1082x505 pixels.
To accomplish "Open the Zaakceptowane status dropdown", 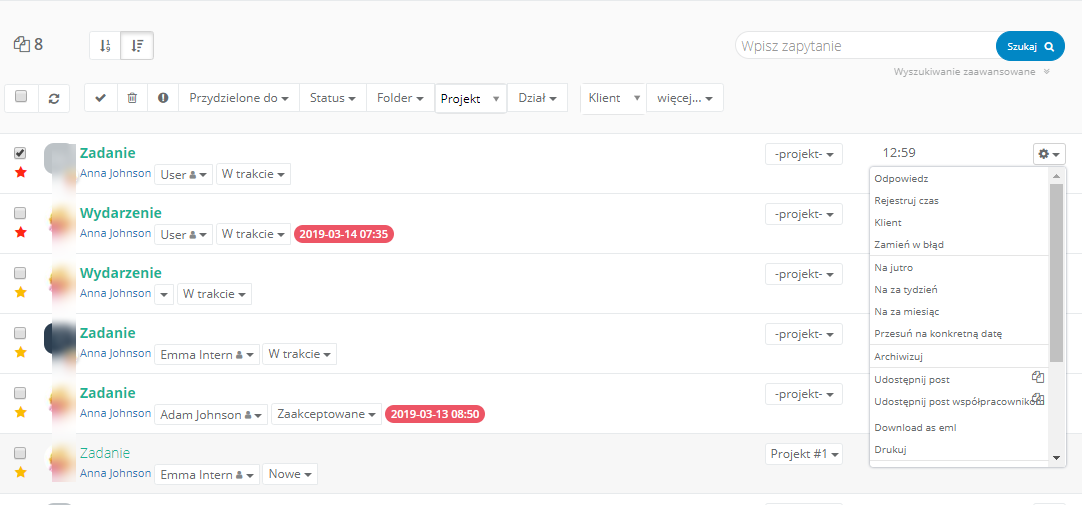I will coord(326,415).
